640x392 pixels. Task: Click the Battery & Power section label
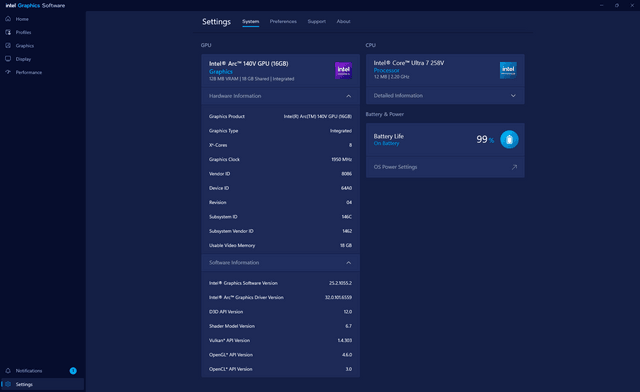(384, 114)
